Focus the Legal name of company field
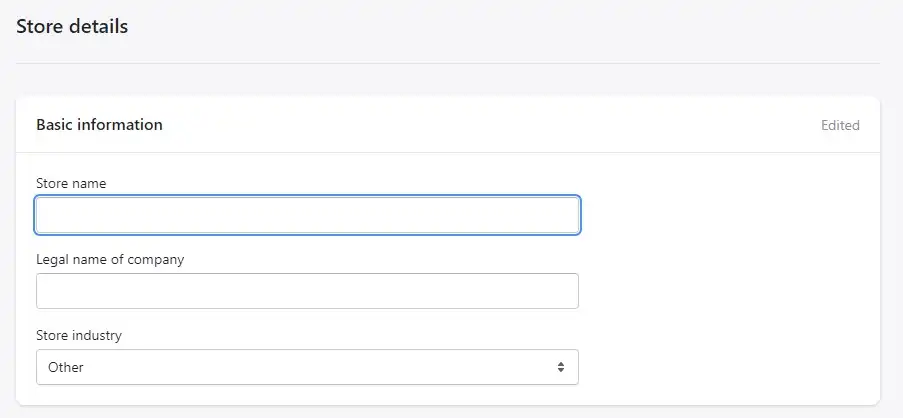 tap(307, 291)
